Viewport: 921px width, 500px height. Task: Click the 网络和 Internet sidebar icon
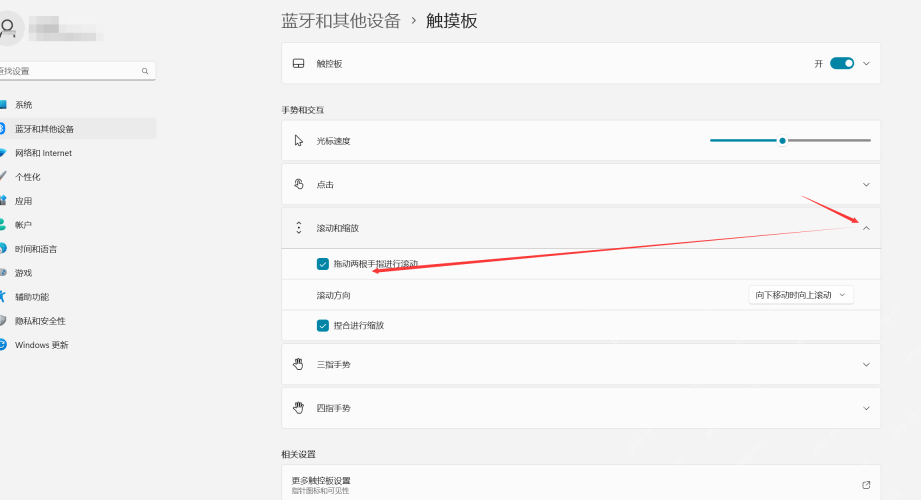tap(3, 153)
